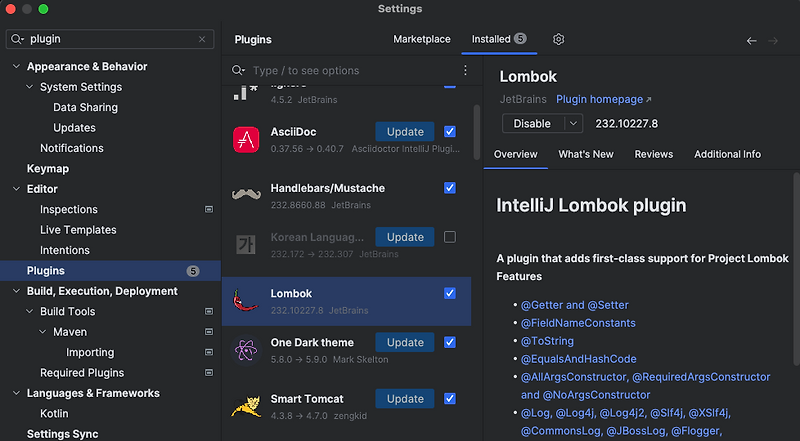
Task: Open the Plugin homepage link
Action: click(x=603, y=100)
